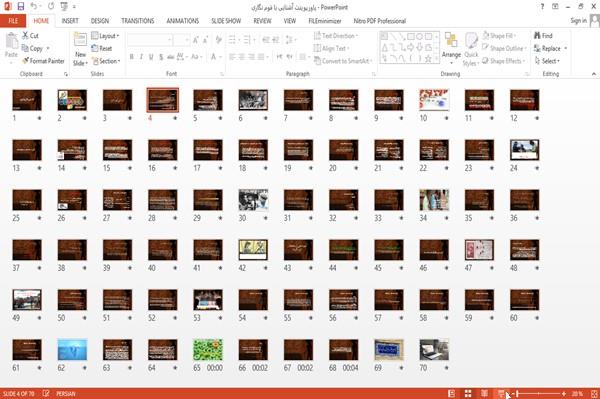Viewport: 600px width, 399px height.
Task: Click the Copy command icon
Action: 25,48
